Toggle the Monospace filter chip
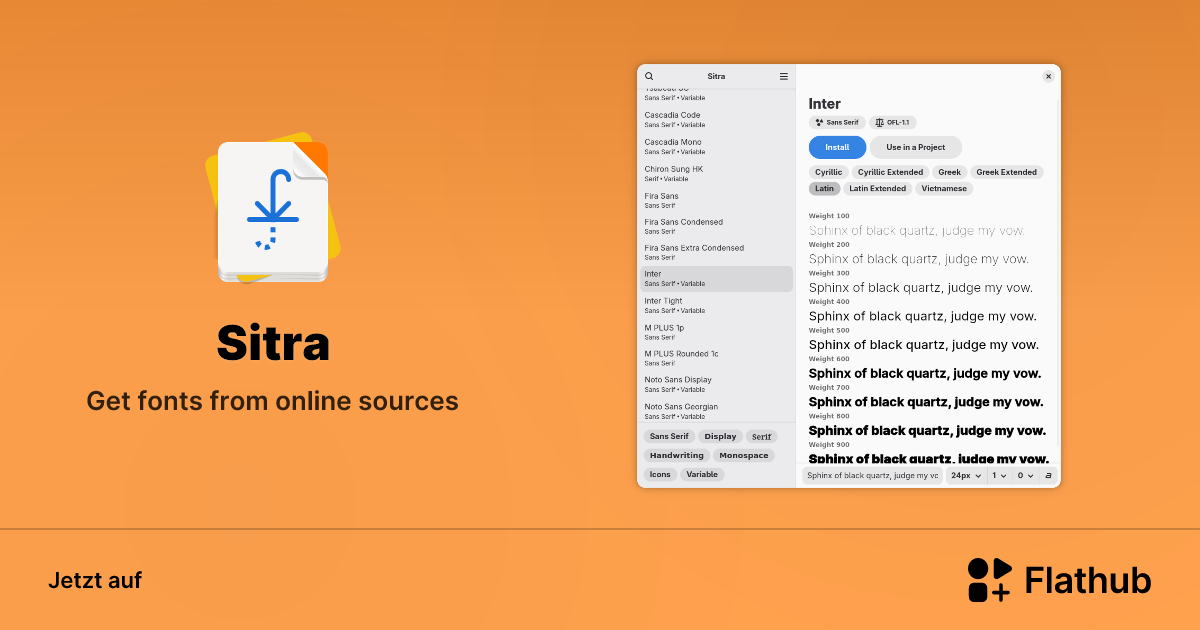Viewport: 1200px width, 630px height. pyautogui.click(x=743, y=455)
